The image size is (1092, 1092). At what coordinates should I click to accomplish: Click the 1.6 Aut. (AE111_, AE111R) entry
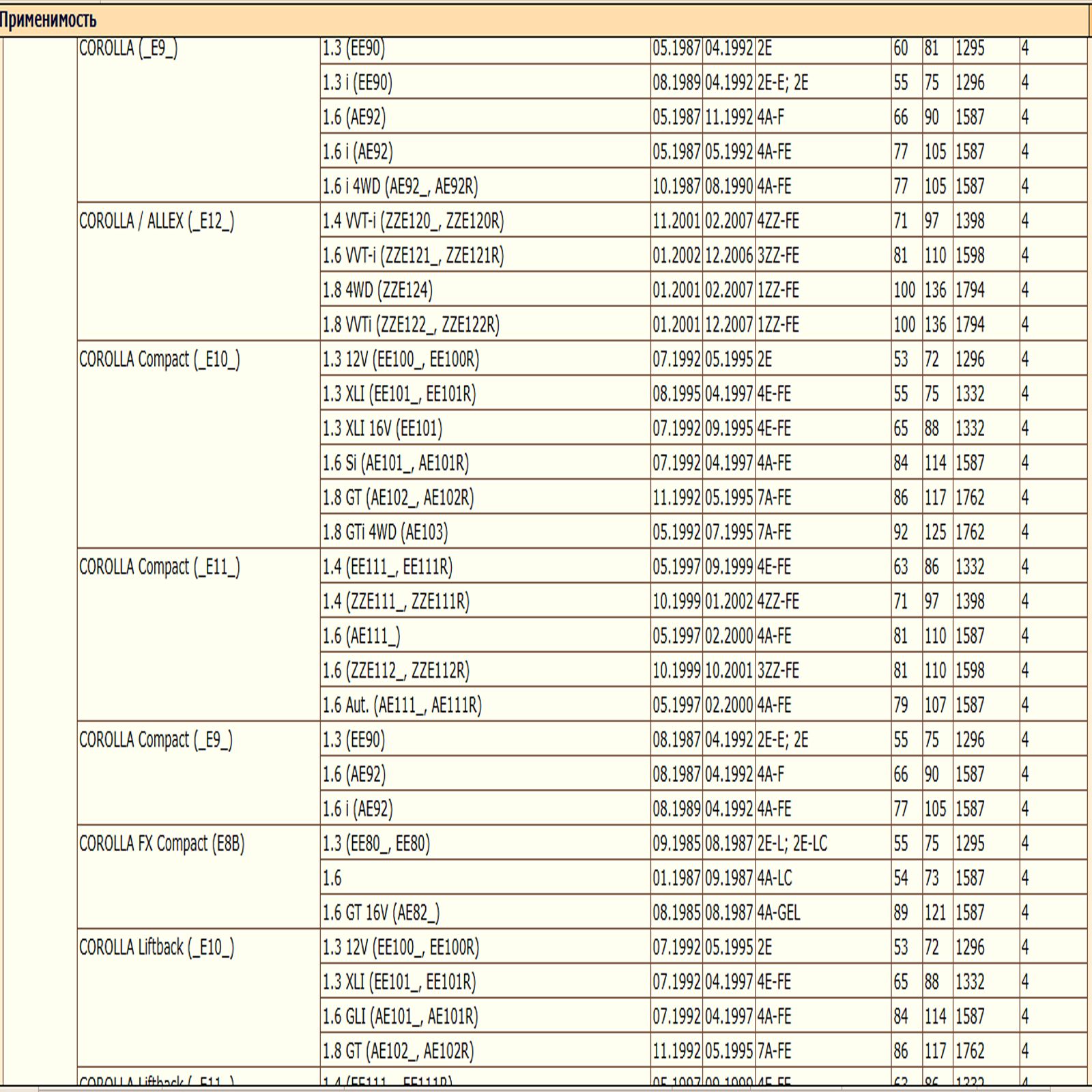pos(402,705)
